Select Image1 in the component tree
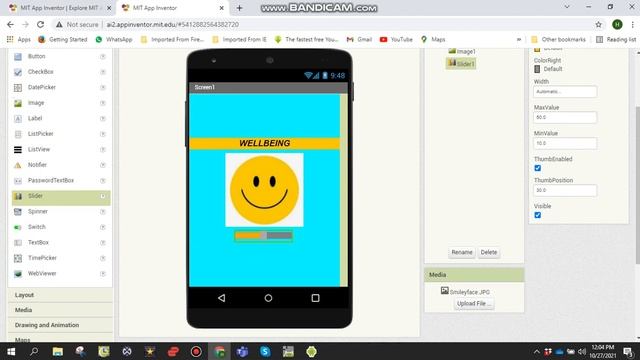Viewport: 640px width, 360px height. 462,51
